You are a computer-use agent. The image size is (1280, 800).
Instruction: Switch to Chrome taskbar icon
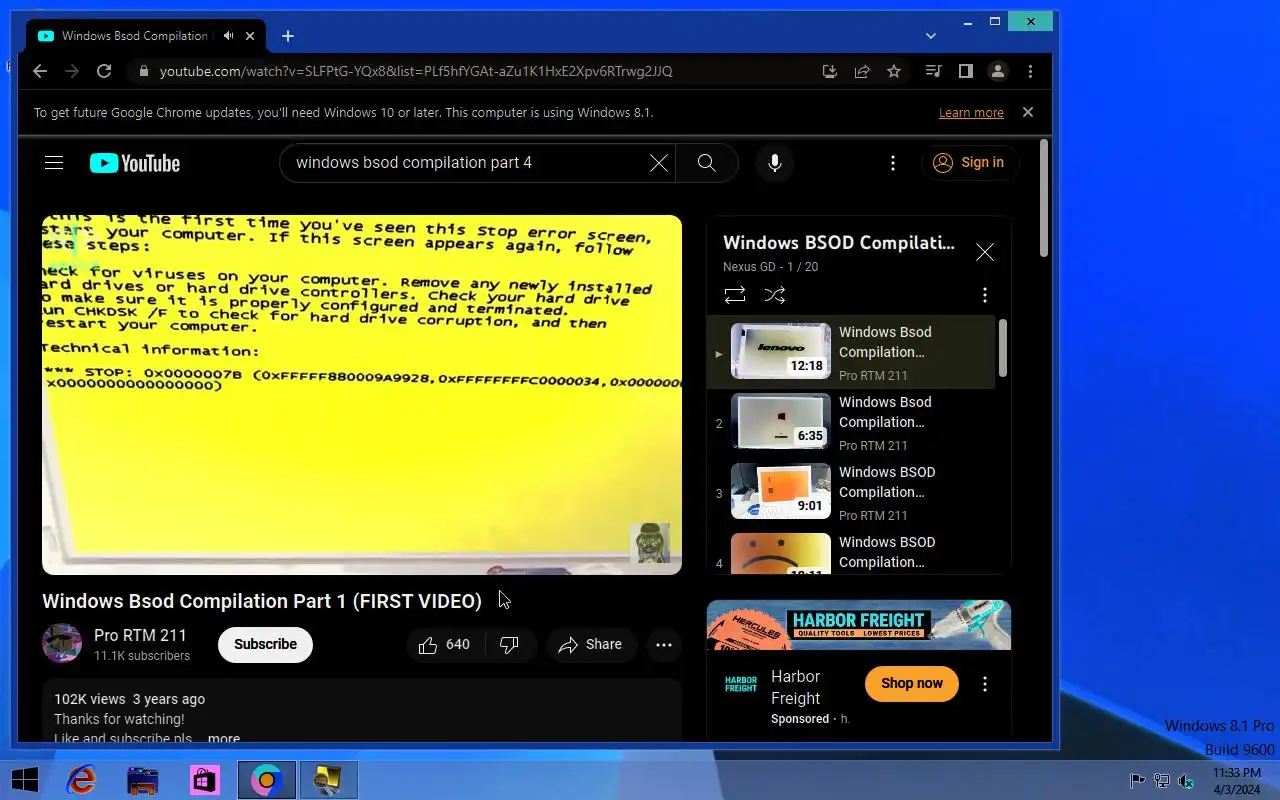pyautogui.click(x=267, y=780)
